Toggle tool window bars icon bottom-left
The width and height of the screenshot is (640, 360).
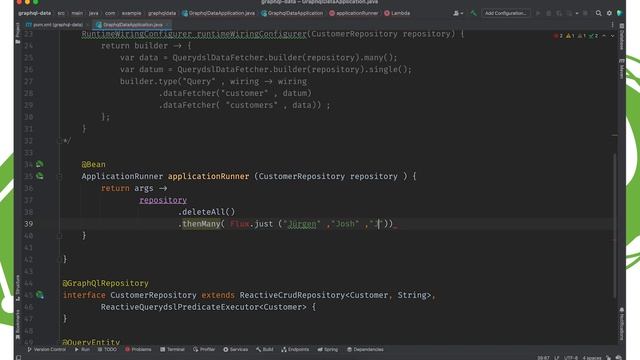point(18,357)
